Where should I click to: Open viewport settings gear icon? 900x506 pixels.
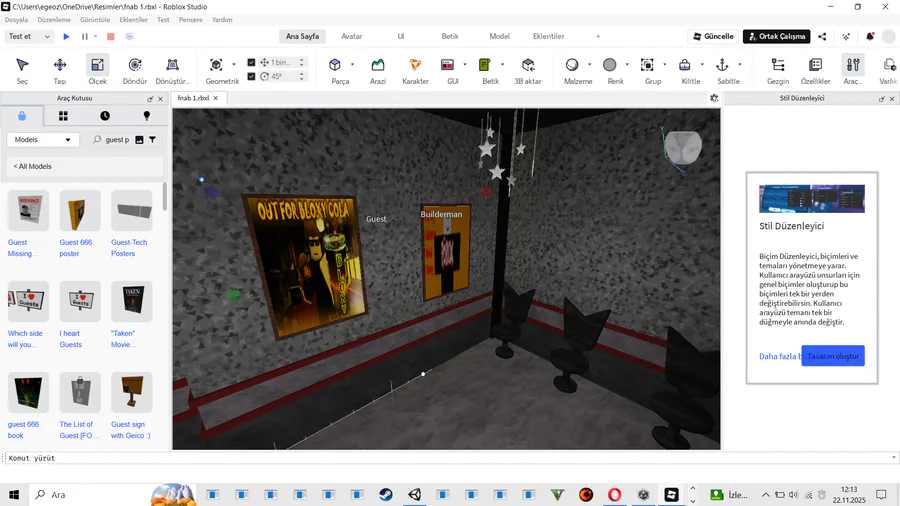click(x=714, y=98)
